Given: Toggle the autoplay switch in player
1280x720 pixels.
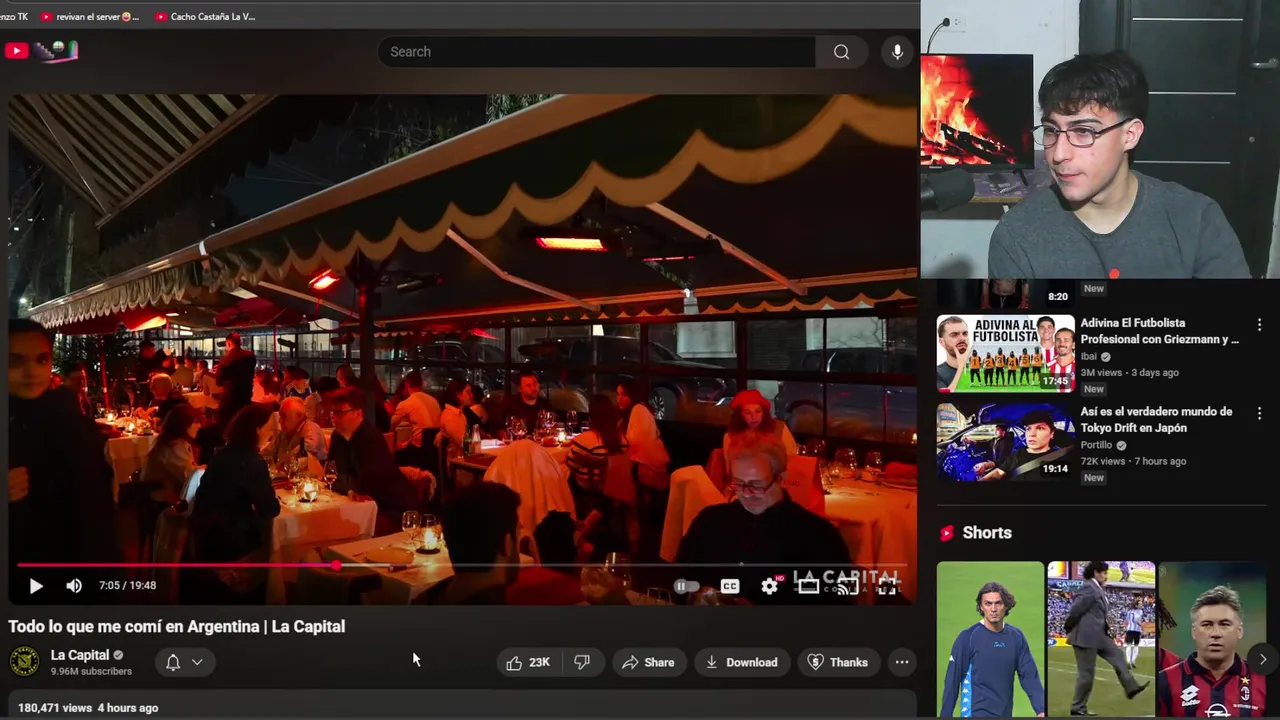Looking at the screenshot, I should pyautogui.click(x=685, y=587).
